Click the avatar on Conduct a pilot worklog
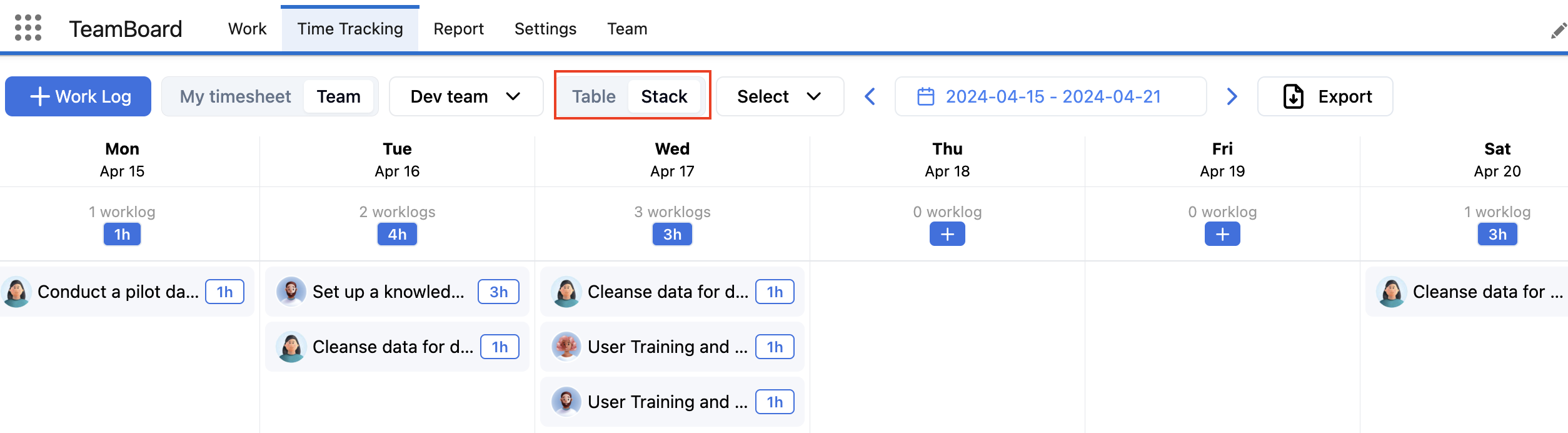Image resolution: width=1568 pixels, height=433 pixels. coord(16,292)
